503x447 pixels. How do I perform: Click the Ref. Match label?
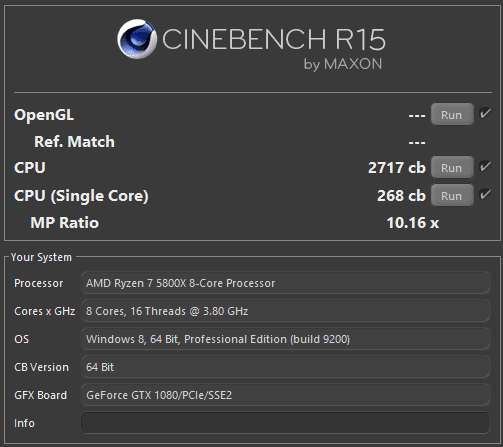pos(74,142)
